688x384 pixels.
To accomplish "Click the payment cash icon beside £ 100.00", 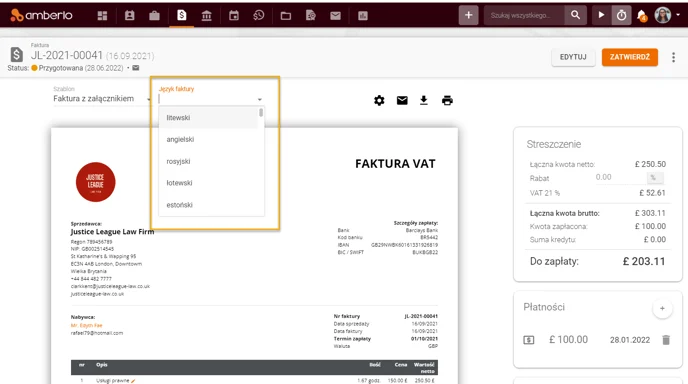I will (529, 340).
